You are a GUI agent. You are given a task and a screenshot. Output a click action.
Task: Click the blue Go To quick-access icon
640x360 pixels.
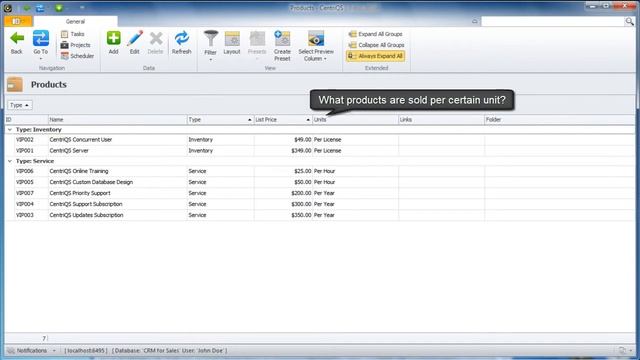(x=40, y=8)
